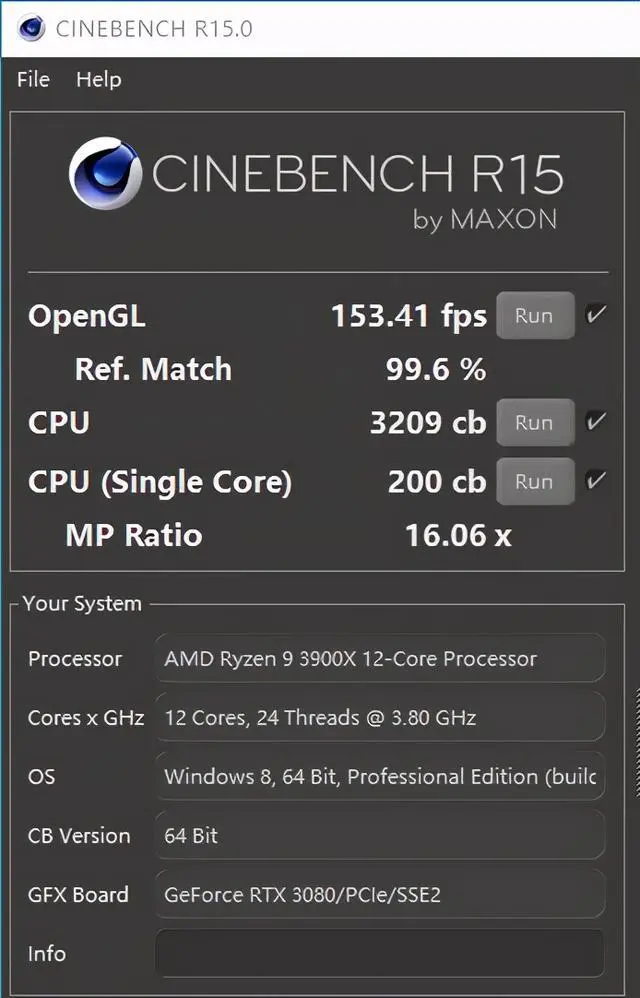640x998 pixels.
Task: Click the 153.41 fps OpenGL score
Action: [409, 316]
